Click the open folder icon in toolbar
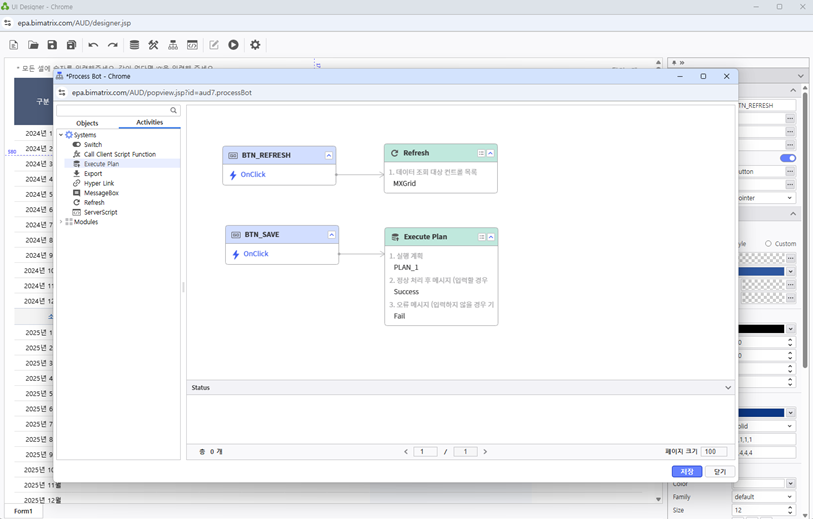The image size is (813, 519). coord(33,45)
